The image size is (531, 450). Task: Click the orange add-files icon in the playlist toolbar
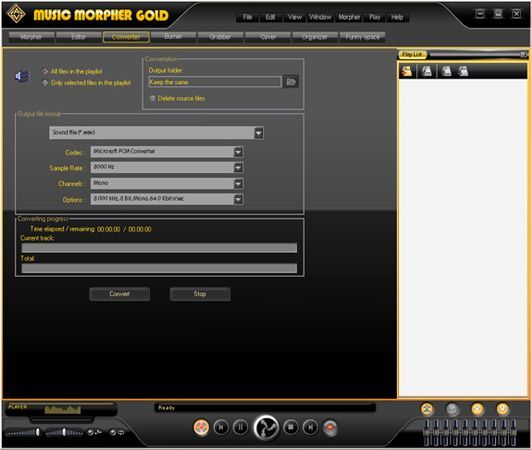coord(407,71)
